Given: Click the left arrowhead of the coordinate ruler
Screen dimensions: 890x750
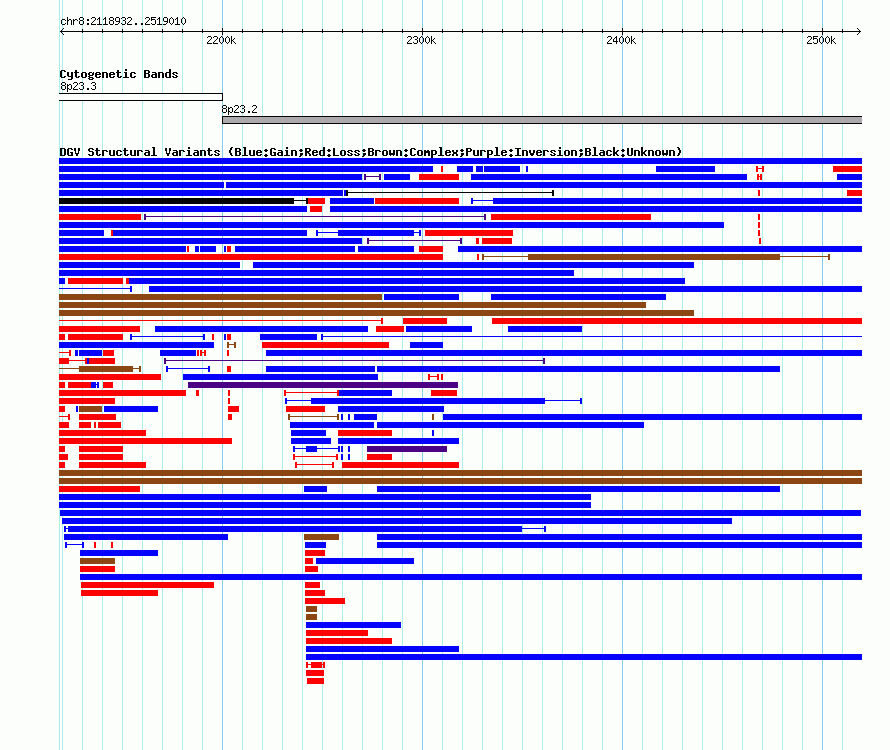Looking at the screenshot, I should pyautogui.click(x=62, y=31).
